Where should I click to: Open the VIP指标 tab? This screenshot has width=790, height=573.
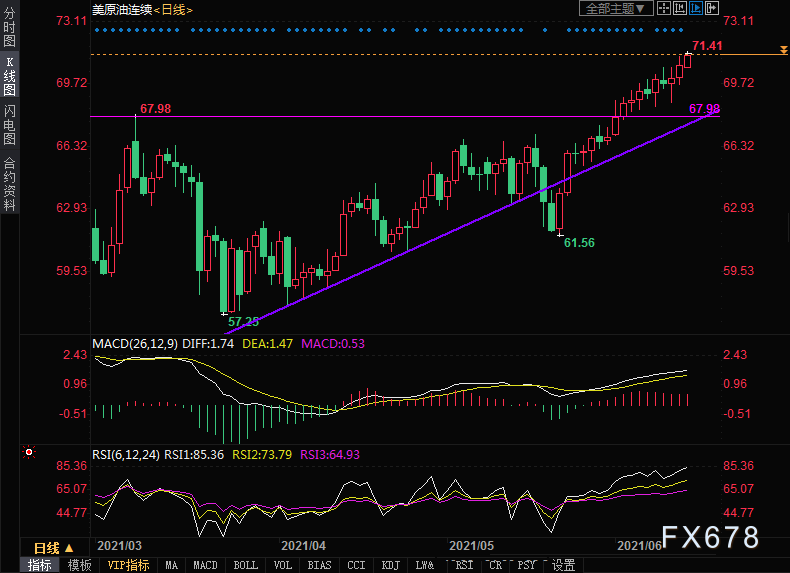128,565
